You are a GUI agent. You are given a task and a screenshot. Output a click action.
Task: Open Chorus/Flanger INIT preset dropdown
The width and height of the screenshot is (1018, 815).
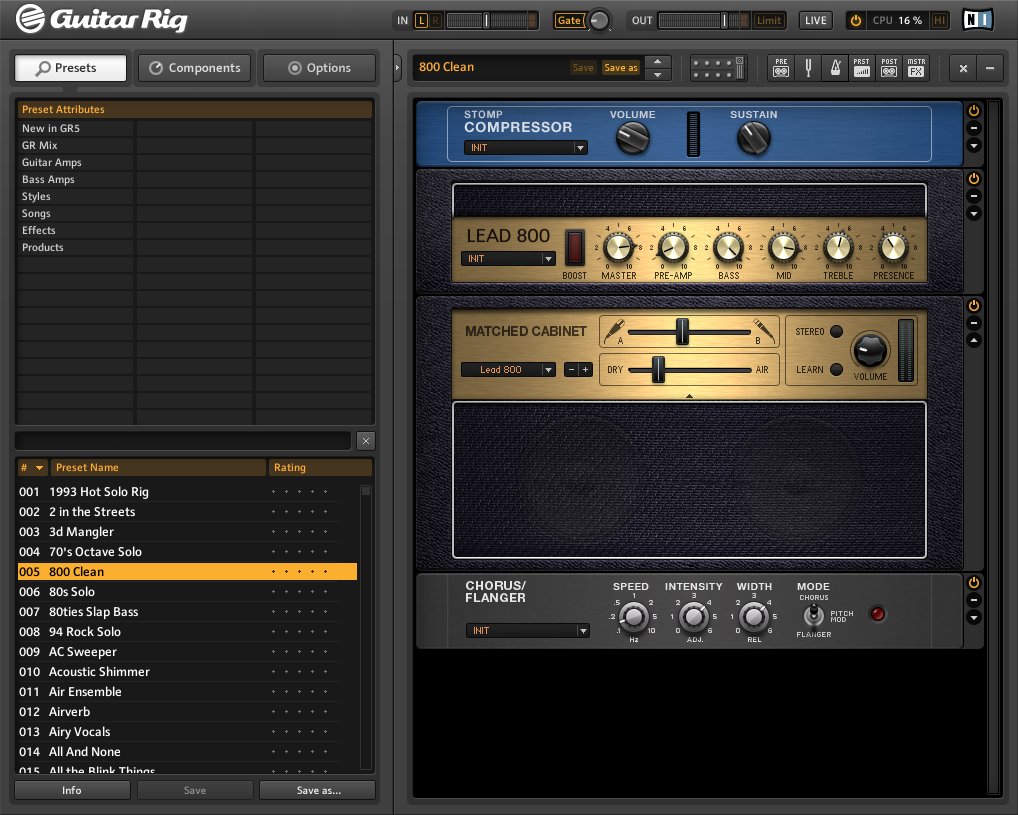pyautogui.click(x=527, y=631)
